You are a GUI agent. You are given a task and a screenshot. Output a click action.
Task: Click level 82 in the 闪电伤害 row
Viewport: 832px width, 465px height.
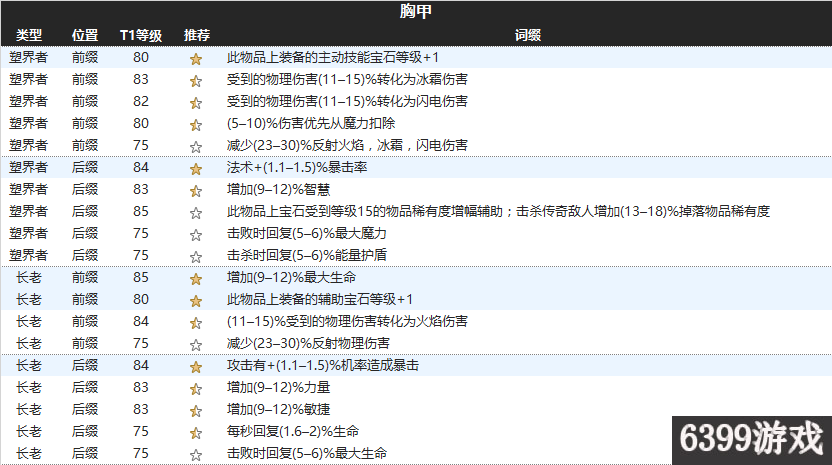[x=141, y=101]
